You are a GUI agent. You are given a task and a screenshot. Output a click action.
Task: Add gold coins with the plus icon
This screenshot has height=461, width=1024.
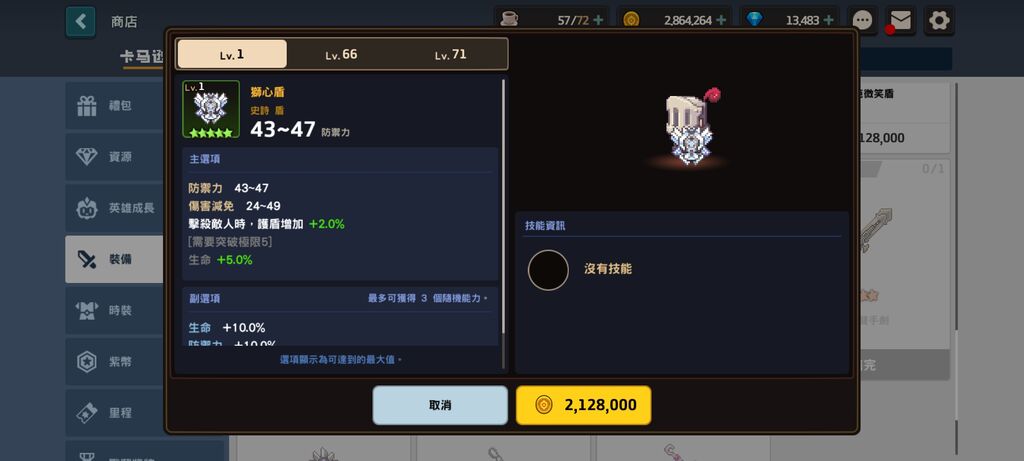click(x=721, y=20)
